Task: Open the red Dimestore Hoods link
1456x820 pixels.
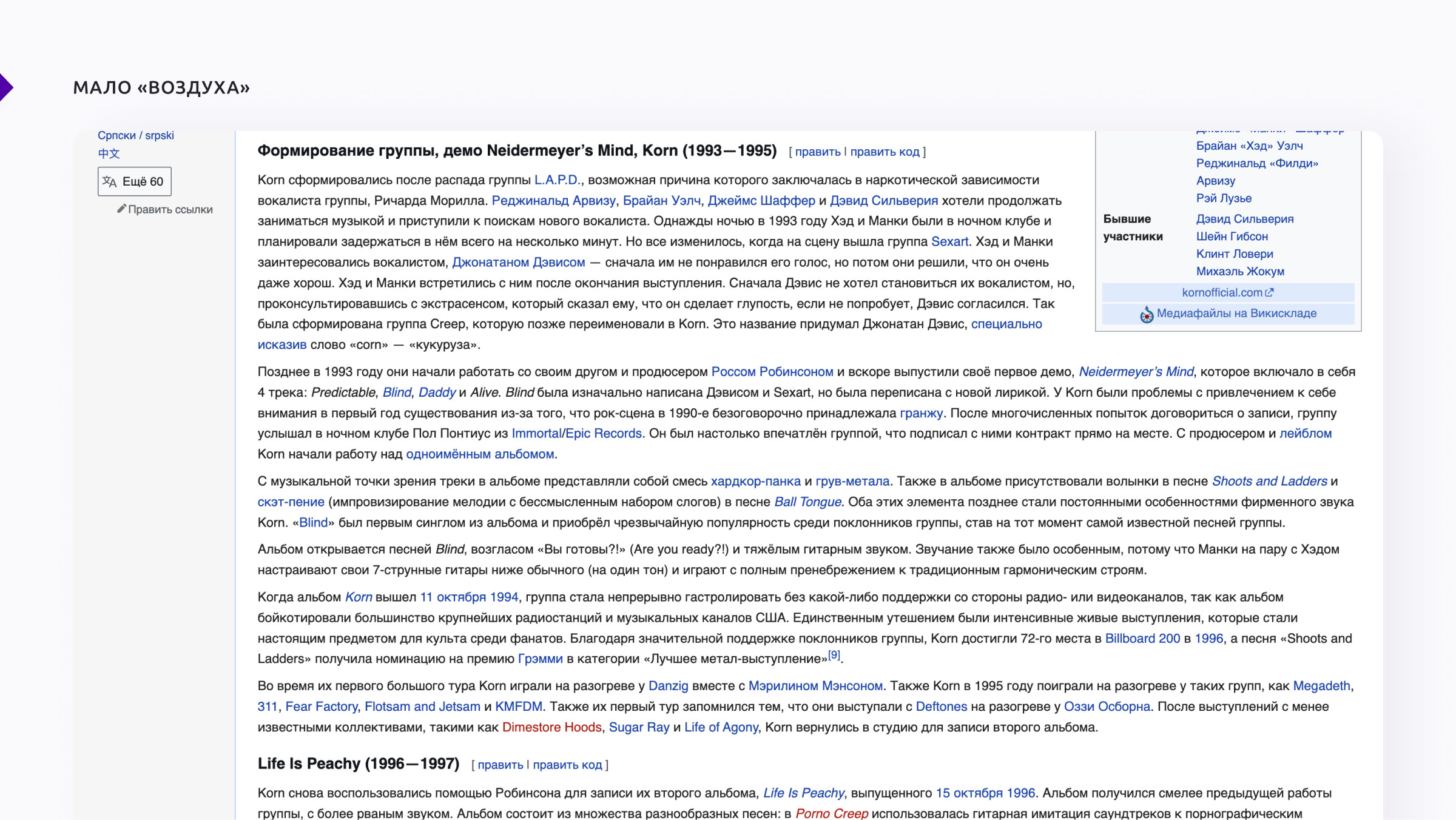Action: (551, 727)
